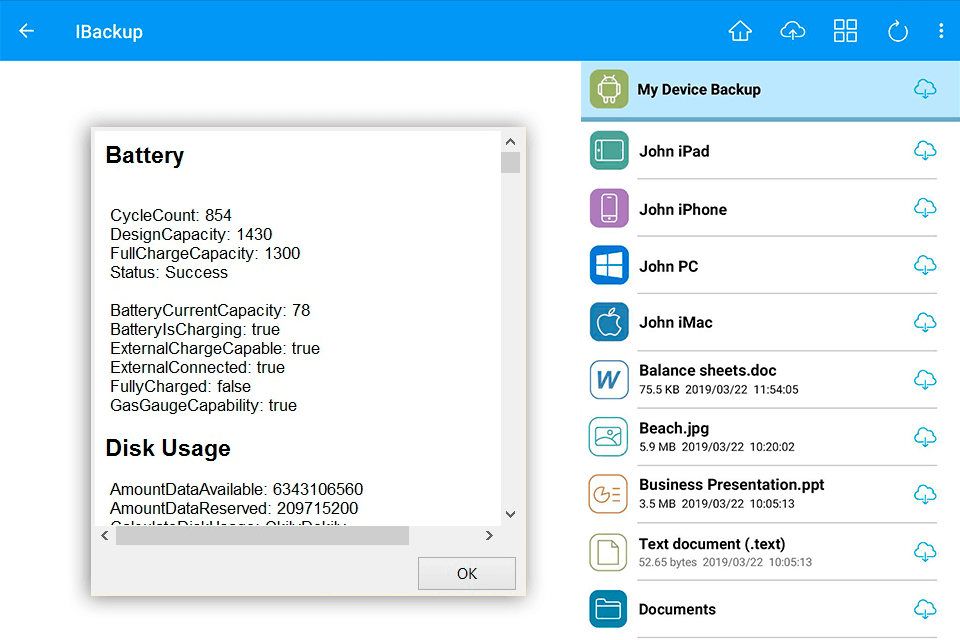The width and height of the screenshot is (960, 640).
Task: Open the home screen via the home icon
Action: 740,30
